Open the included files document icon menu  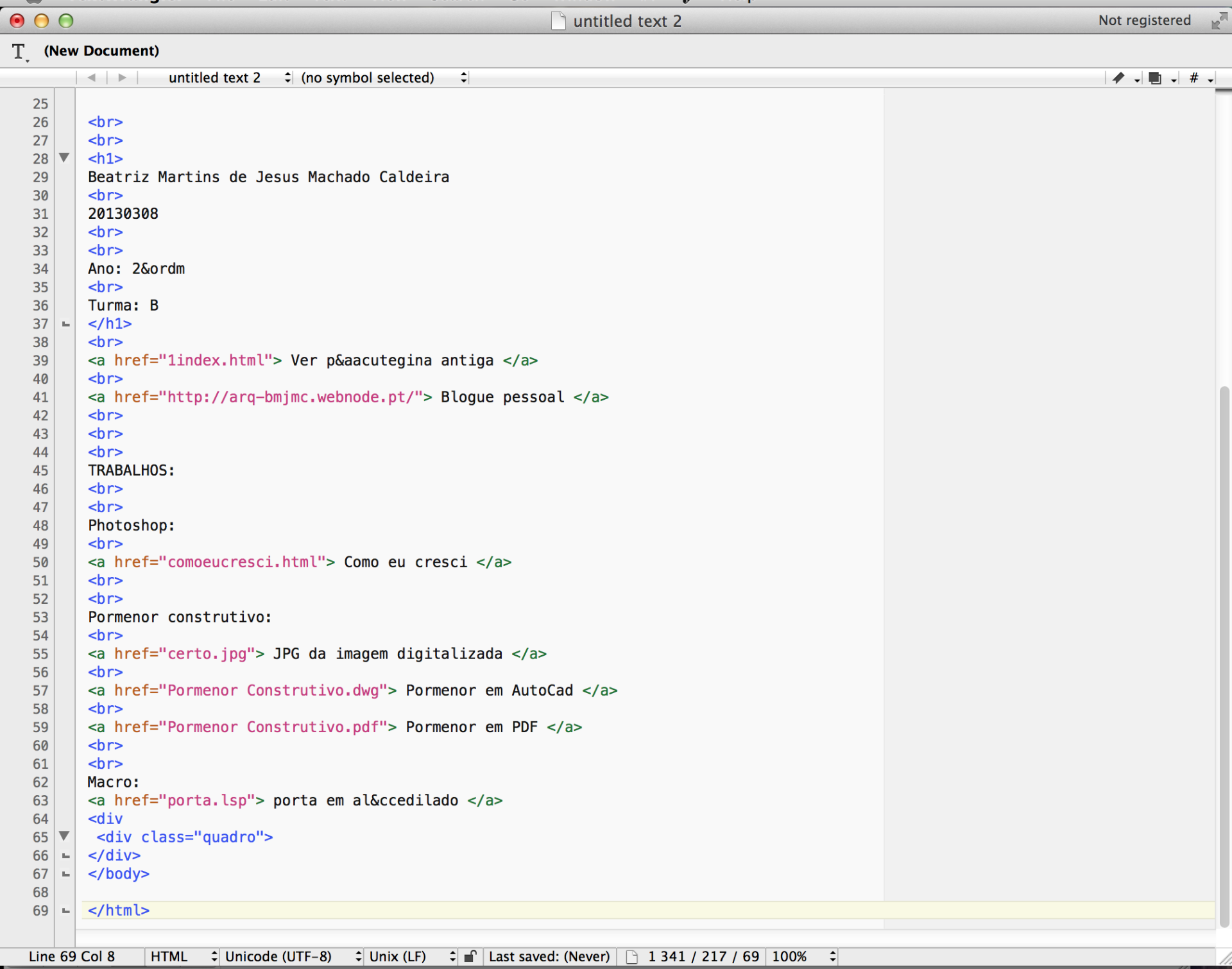tap(1161, 78)
